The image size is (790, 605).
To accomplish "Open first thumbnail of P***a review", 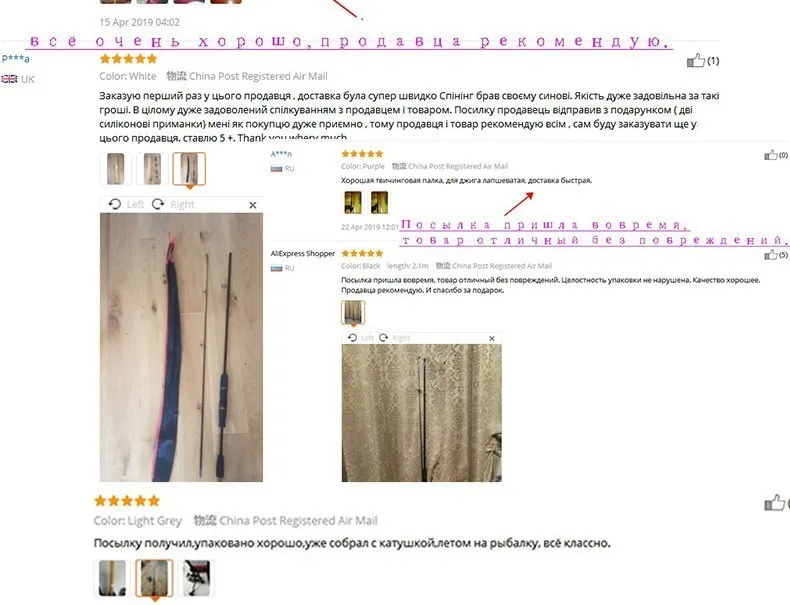I will coord(115,168).
